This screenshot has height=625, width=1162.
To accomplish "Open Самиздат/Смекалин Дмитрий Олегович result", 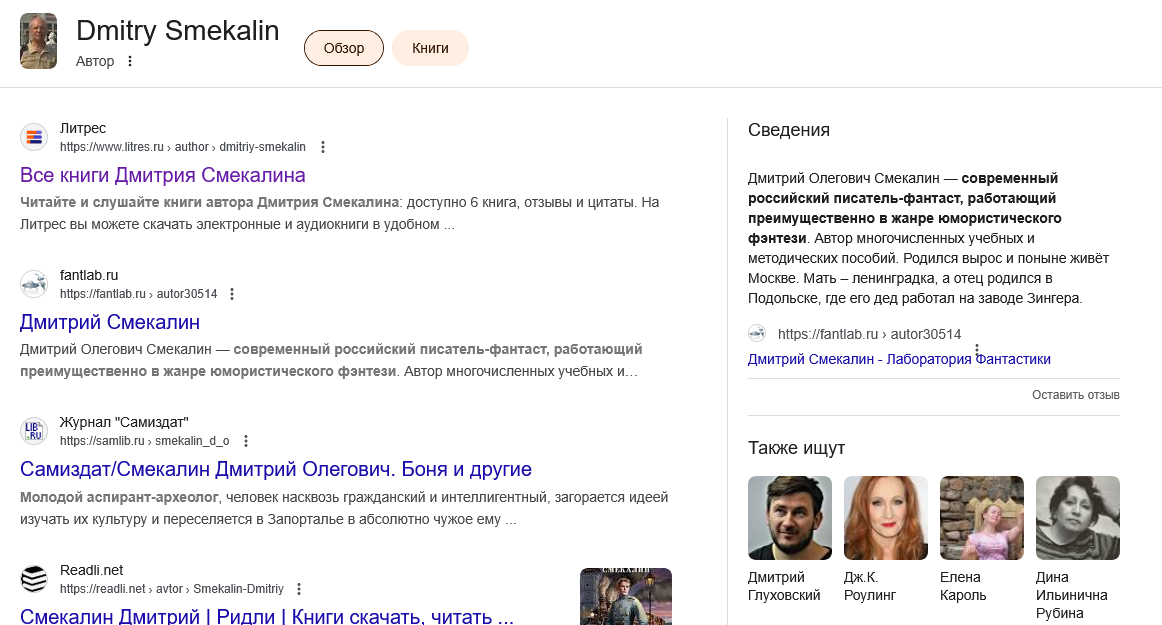I will 276,469.
